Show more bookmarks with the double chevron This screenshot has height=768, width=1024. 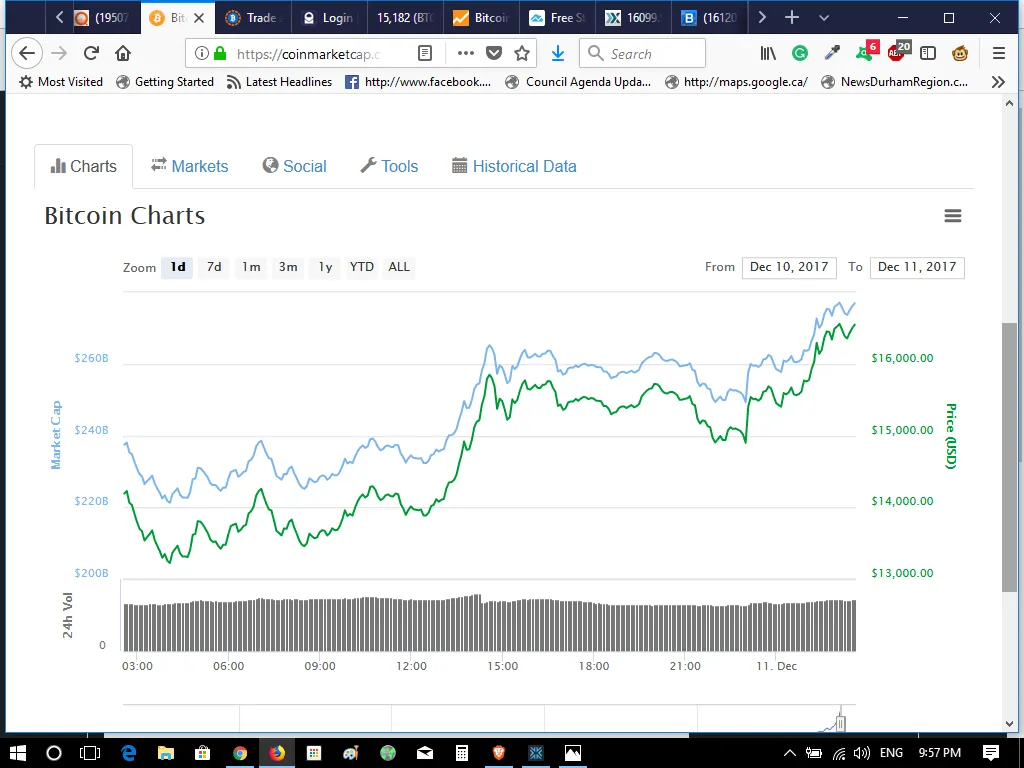click(x=998, y=82)
